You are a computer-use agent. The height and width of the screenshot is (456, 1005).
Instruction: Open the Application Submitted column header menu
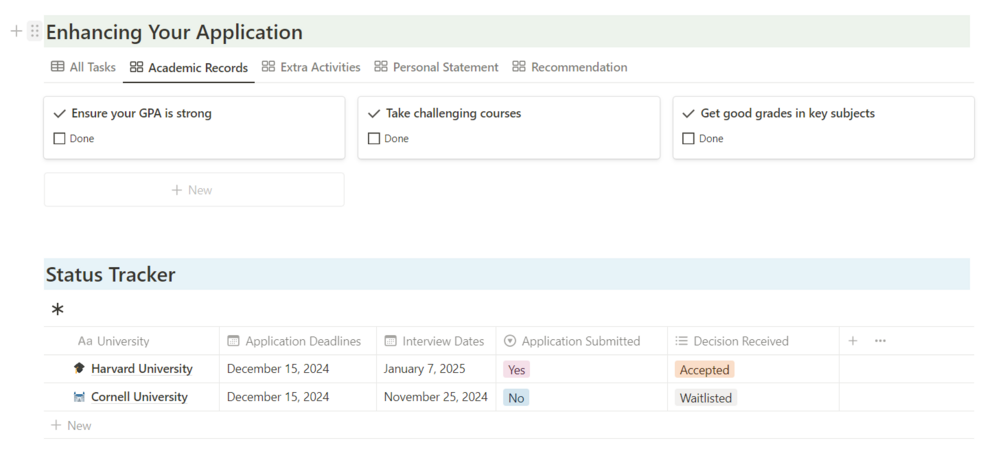click(580, 341)
